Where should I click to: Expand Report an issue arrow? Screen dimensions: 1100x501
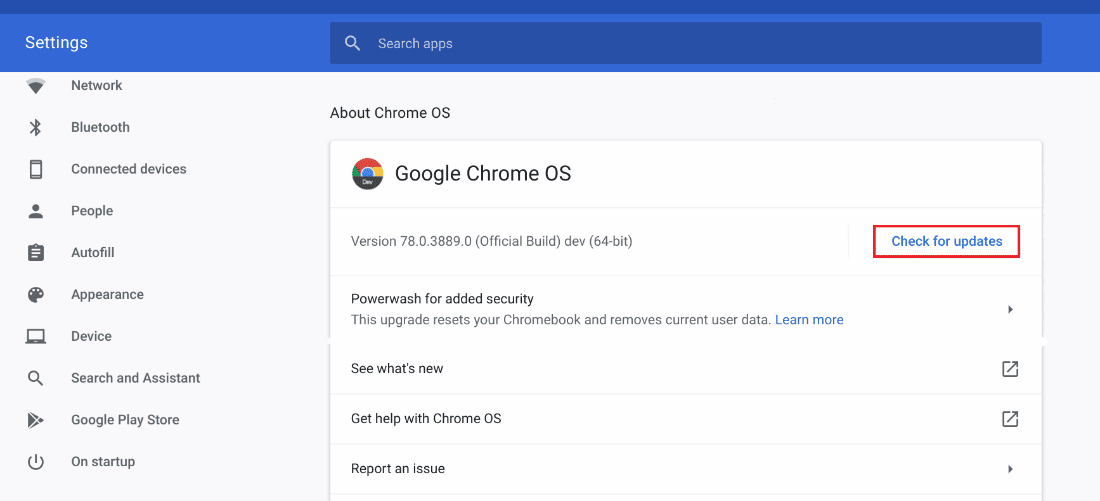click(x=1010, y=469)
